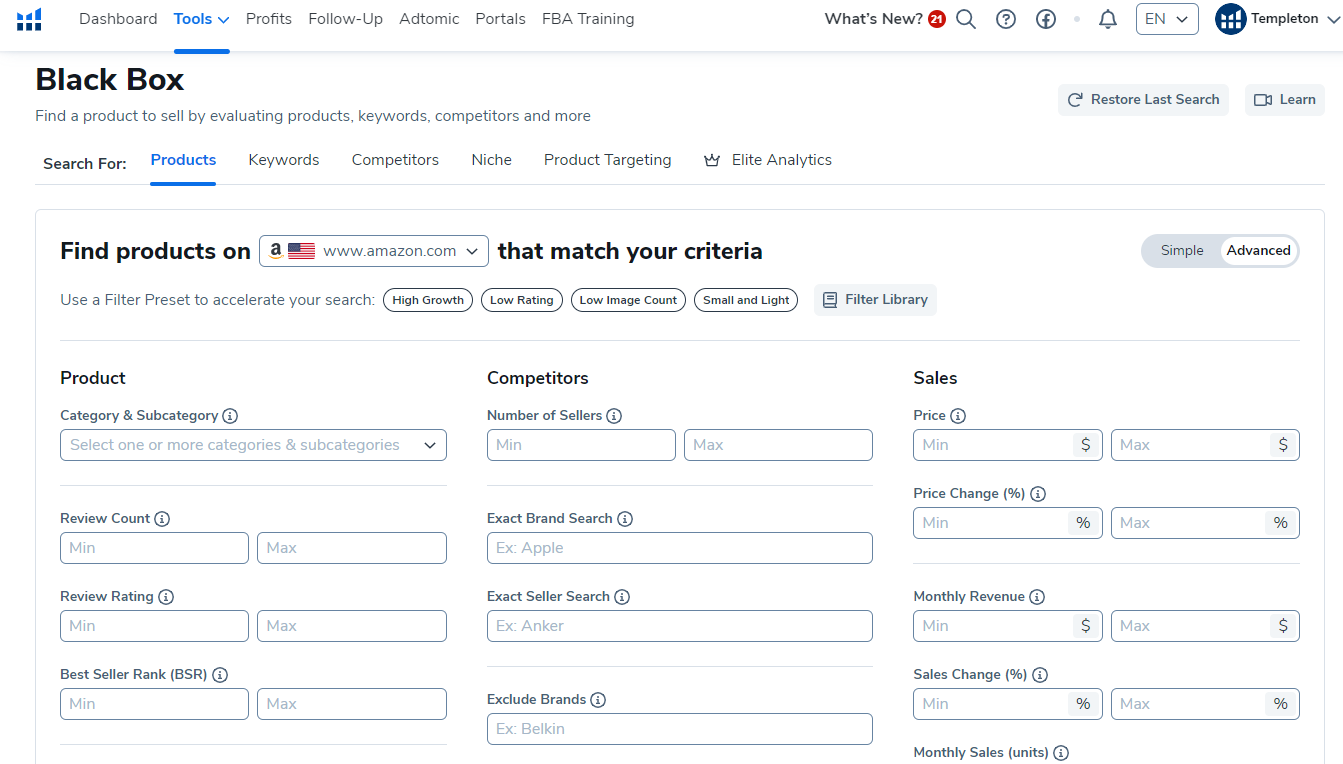The height and width of the screenshot is (764, 1343).
Task: Open the What's New? link
Action: (873, 19)
